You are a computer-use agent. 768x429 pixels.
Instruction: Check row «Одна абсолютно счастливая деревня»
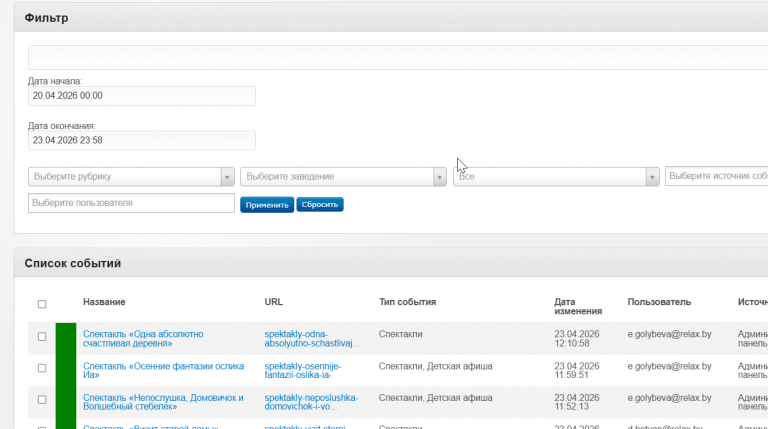pos(42,336)
